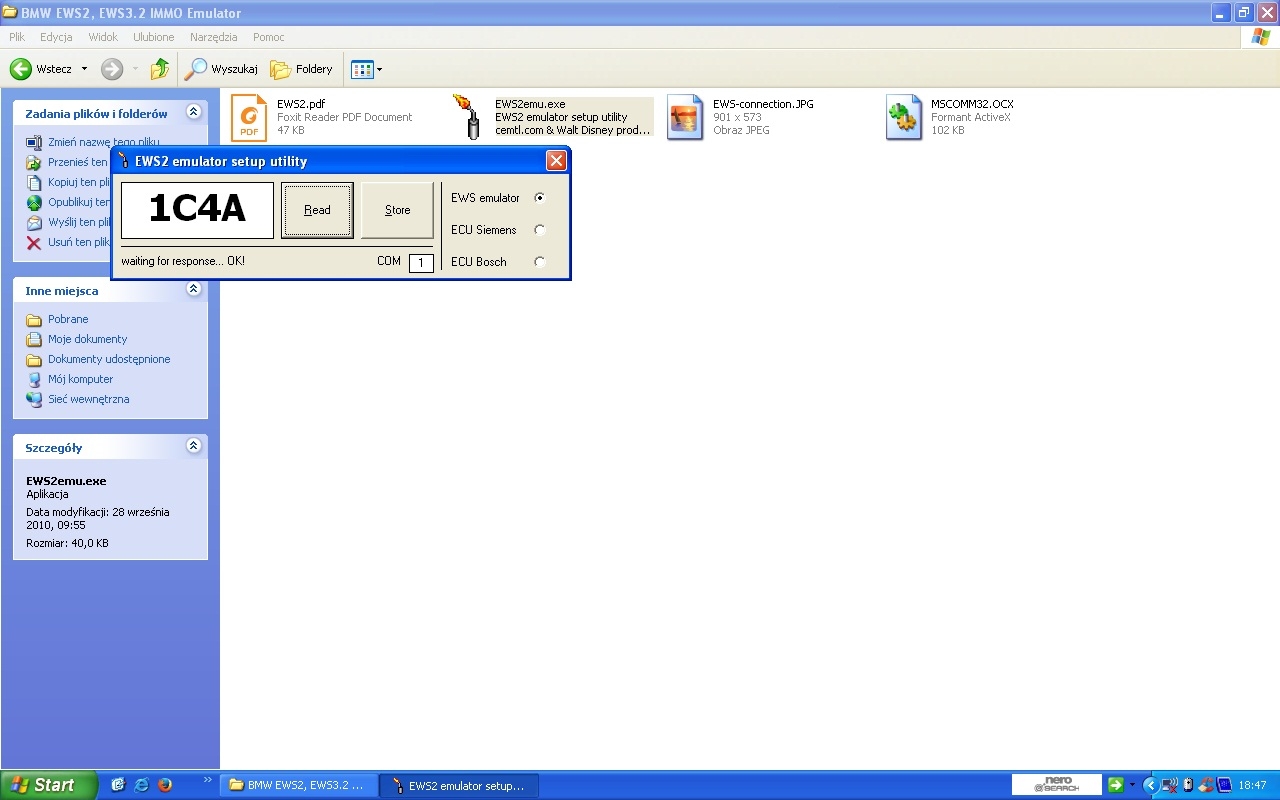Select the EWS emulator radio option
Image resolution: width=1280 pixels, height=800 pixels.
coord(540,198)
